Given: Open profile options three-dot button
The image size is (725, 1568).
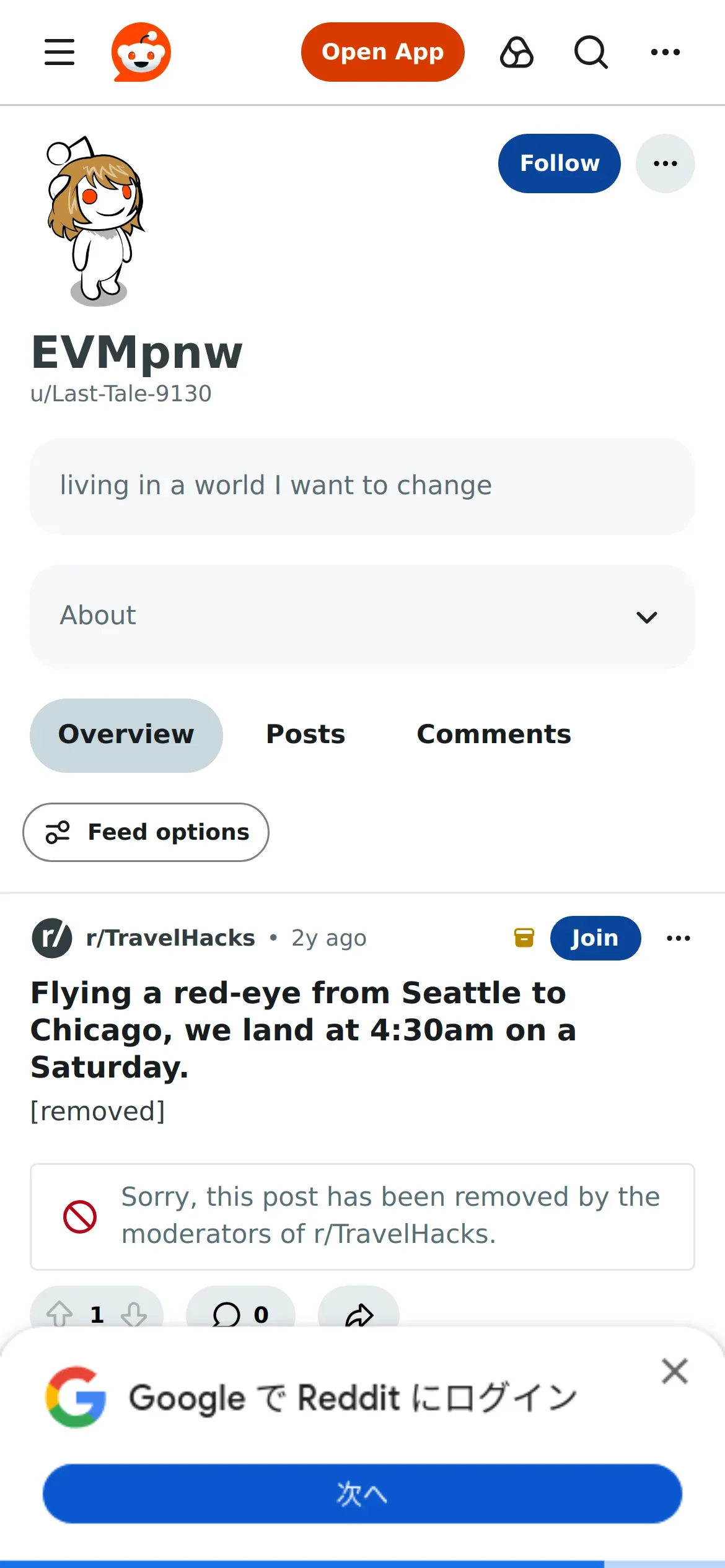Looking at the screenshot, I should coord(666,163).
